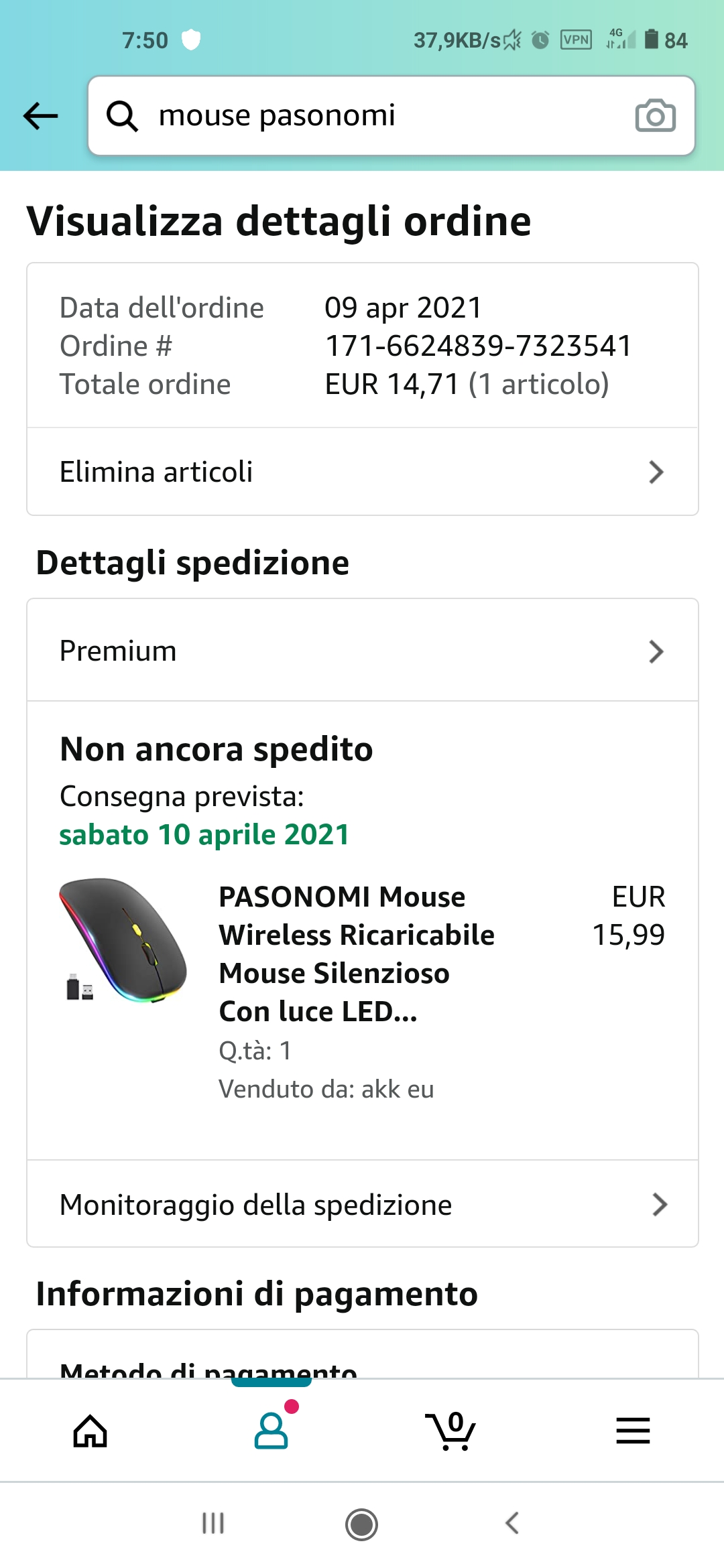Open the shopping cart icon
Viewport: 724px width, 1568px height.
point(452,1431)
